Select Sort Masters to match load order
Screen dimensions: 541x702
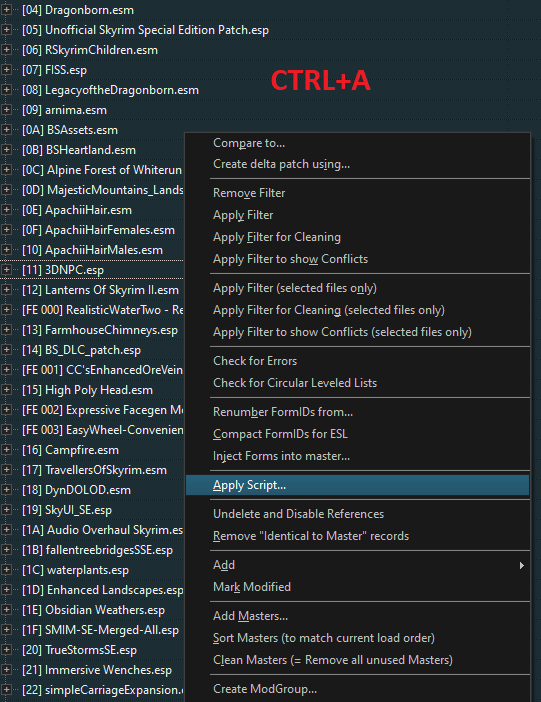[x=324, y=638]
